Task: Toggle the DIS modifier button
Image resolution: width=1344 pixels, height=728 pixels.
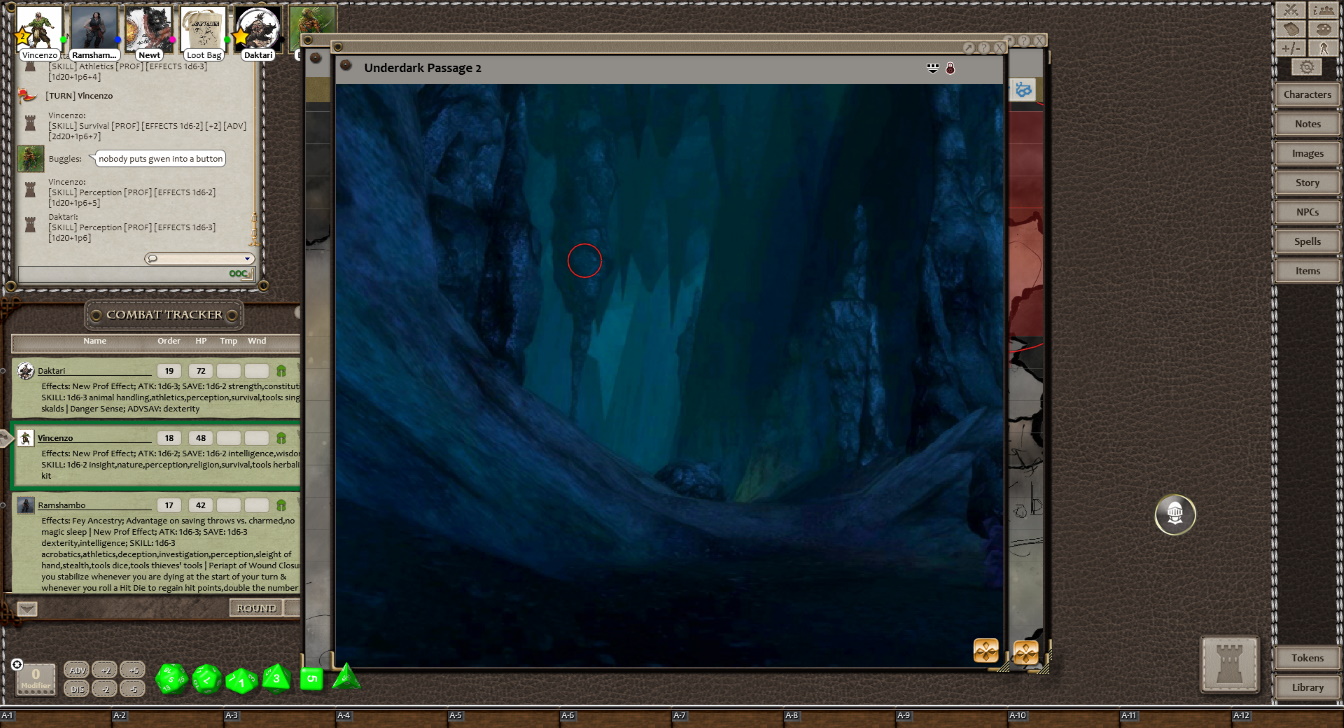Action: 76,688
